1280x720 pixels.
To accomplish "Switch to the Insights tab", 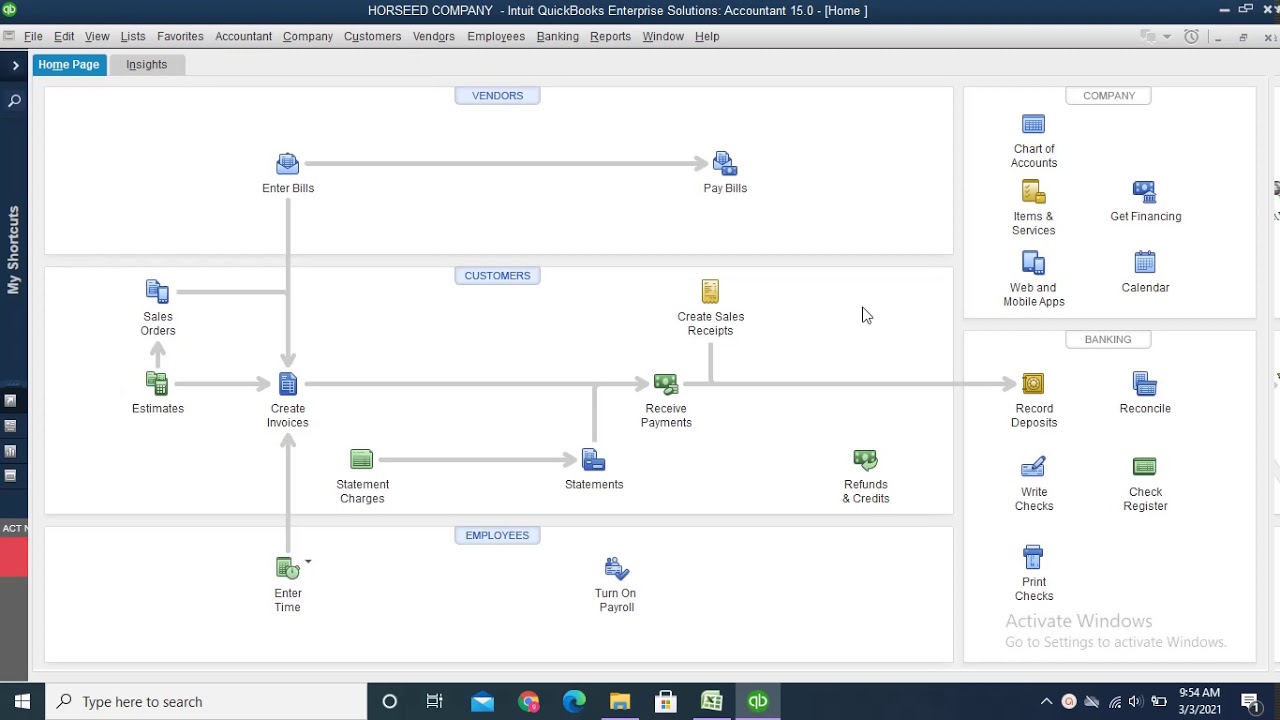I will coord(147,64).
